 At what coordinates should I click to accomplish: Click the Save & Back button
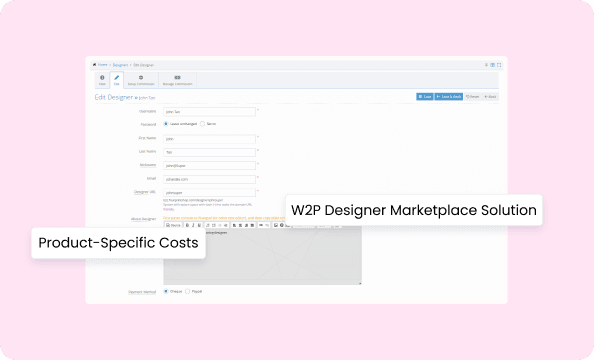click(x=449, y=97)
